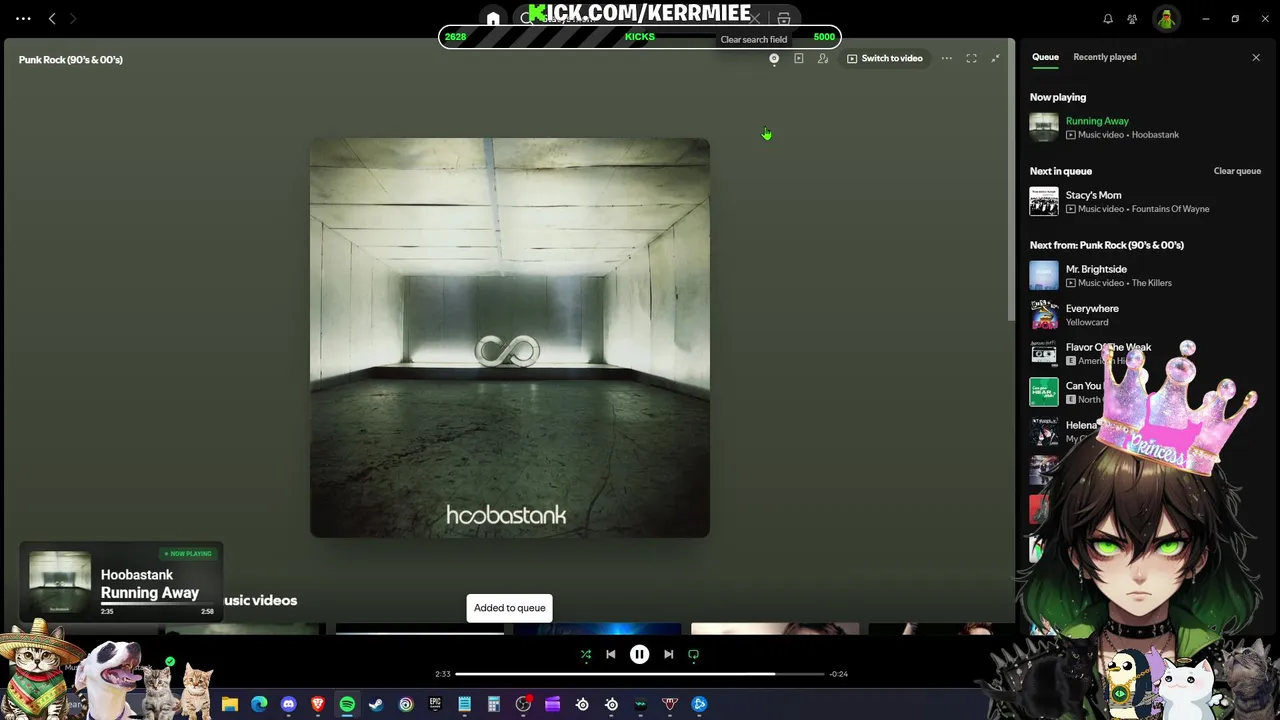Open more options ellipsis beside Switch to video
This screenshot has height=720, width=1280.
pyautogui.click(x=946, y=59)
